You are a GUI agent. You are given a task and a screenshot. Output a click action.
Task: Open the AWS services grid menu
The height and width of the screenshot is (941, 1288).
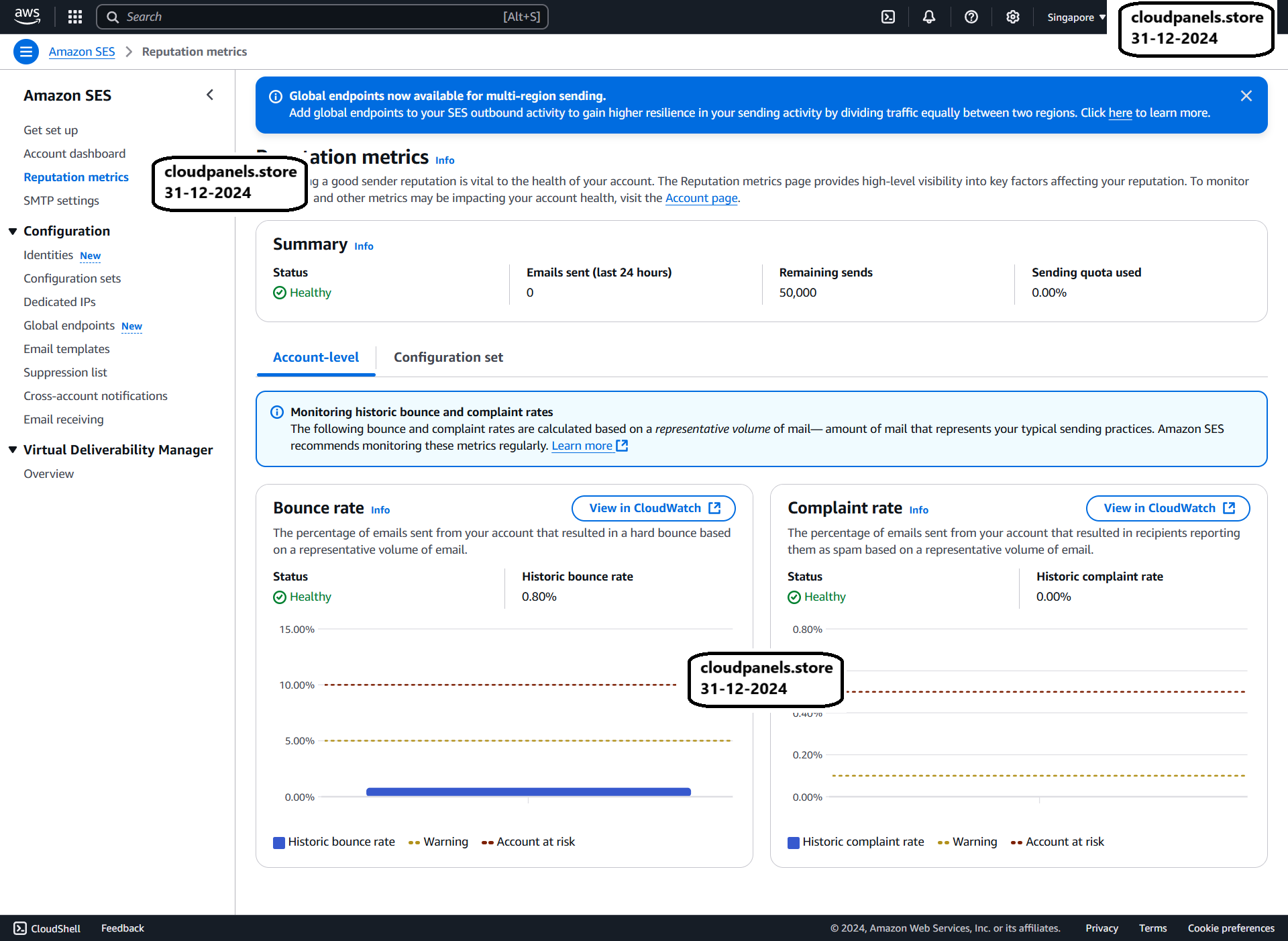pyautogui.click(x=75, y=17)
